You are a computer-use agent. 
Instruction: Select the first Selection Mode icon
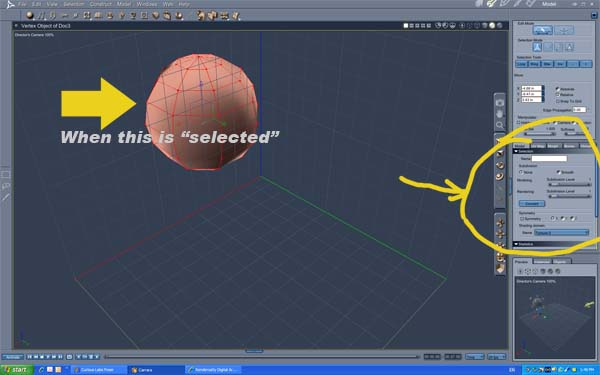537,47
